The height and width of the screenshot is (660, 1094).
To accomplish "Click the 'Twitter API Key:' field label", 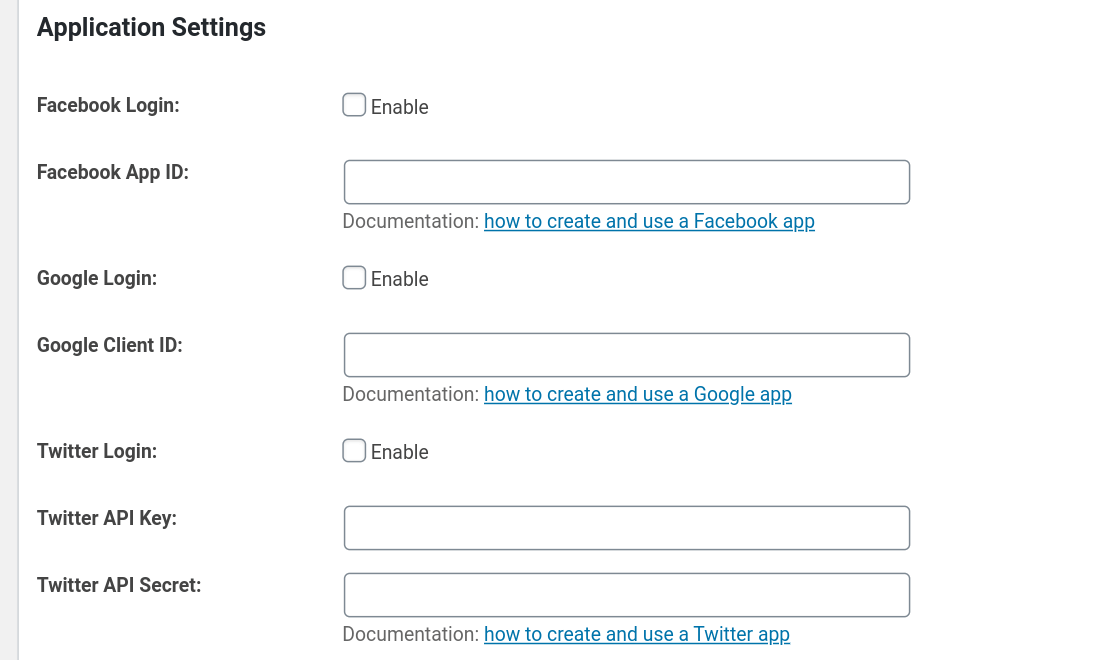I will tap(107, 518).
